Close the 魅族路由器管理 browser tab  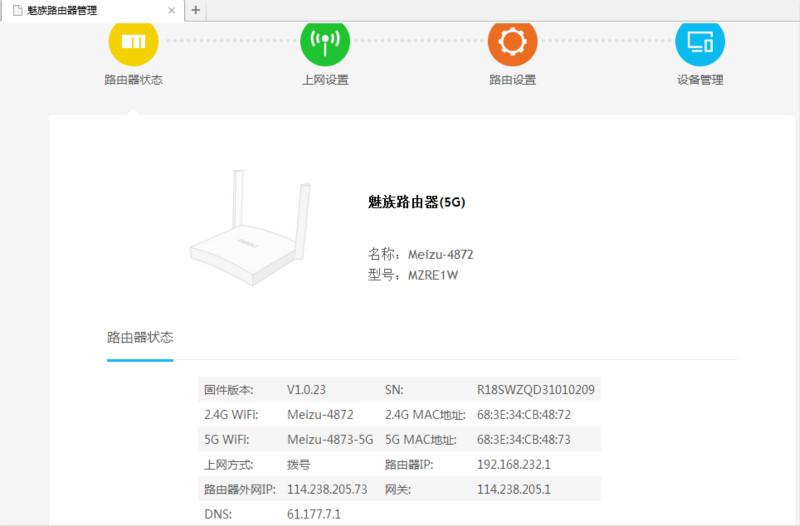coord(172,10)
